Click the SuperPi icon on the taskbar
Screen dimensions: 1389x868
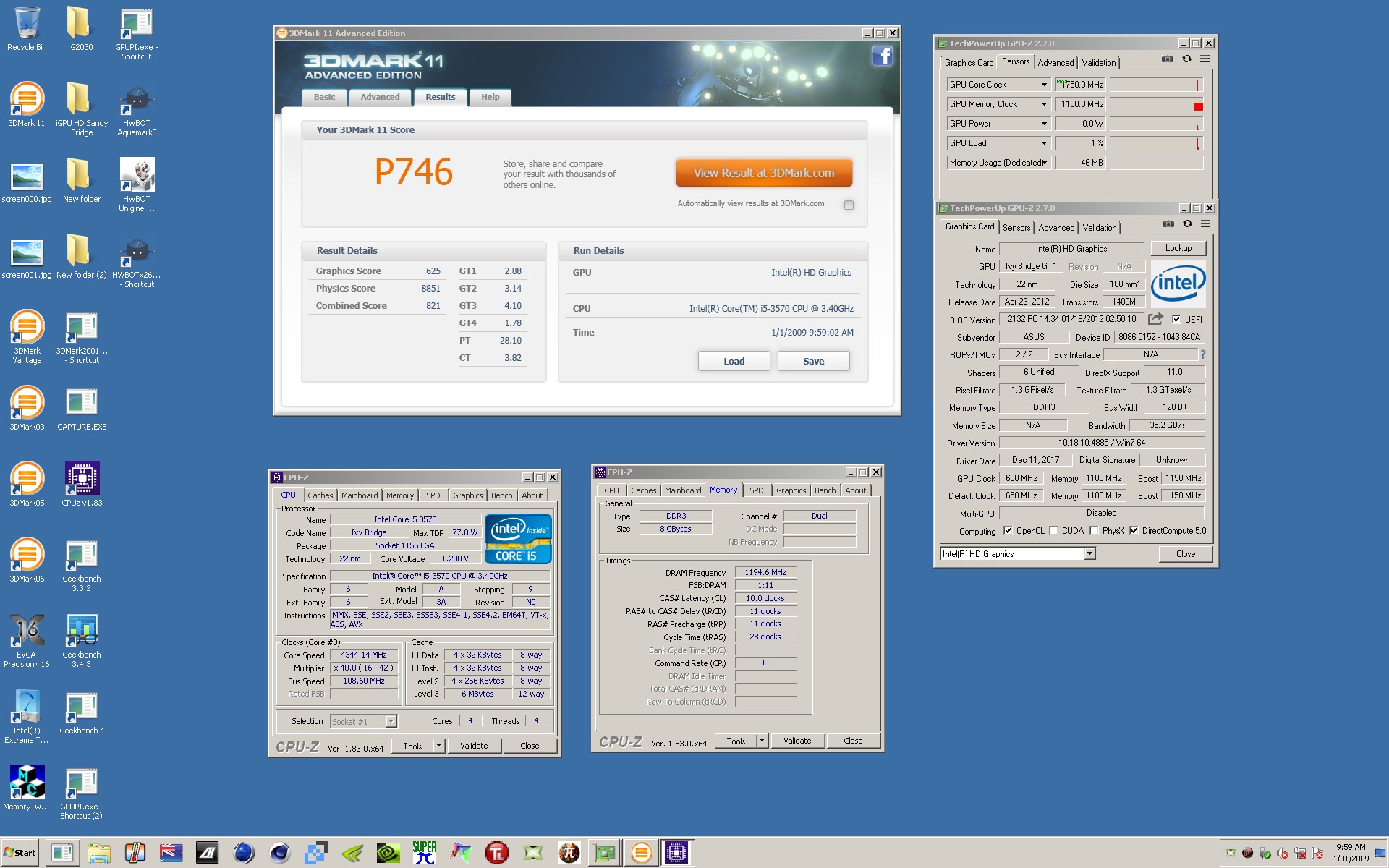coord(425,853)
